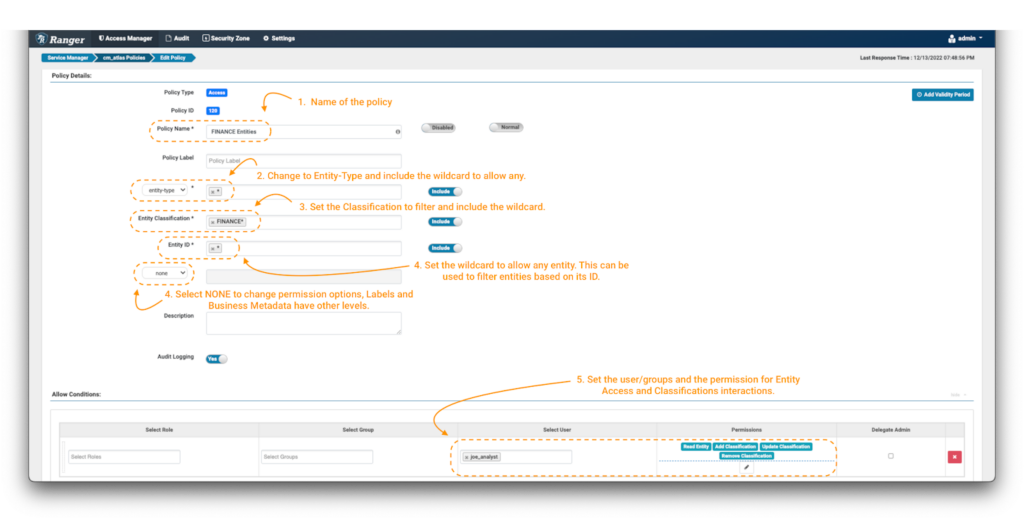This screenshot has width=1024, height=520.
Task: Click the Add Validity Period button
Action: click(942, 95)
